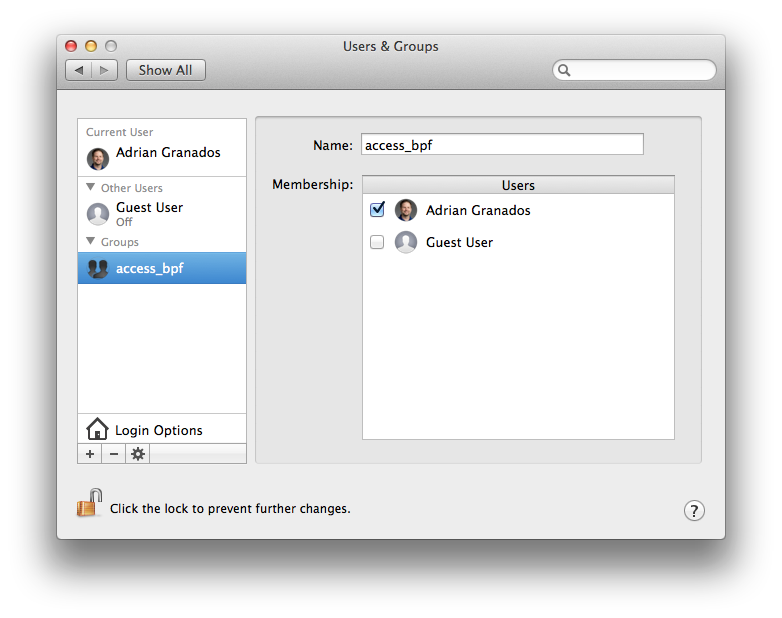Open Login Options

(x=162, y=429)
